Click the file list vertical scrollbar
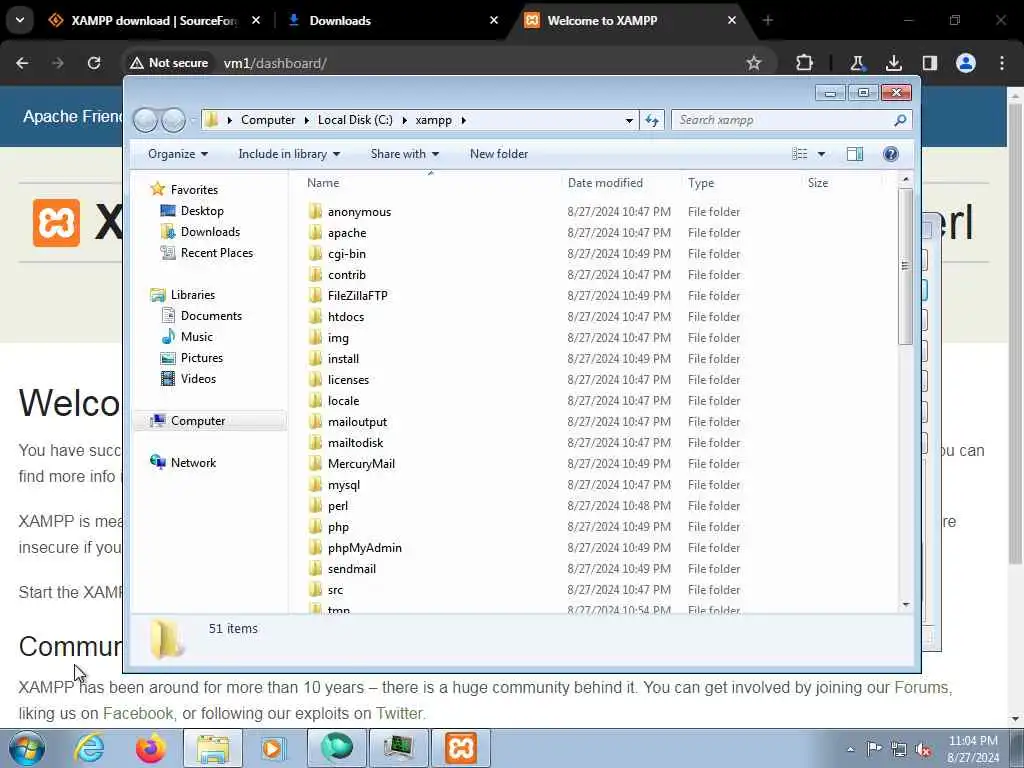Image resolution: width=1024 pixels, height=768 pixels. pyautogui.click(x=905, y=266)
